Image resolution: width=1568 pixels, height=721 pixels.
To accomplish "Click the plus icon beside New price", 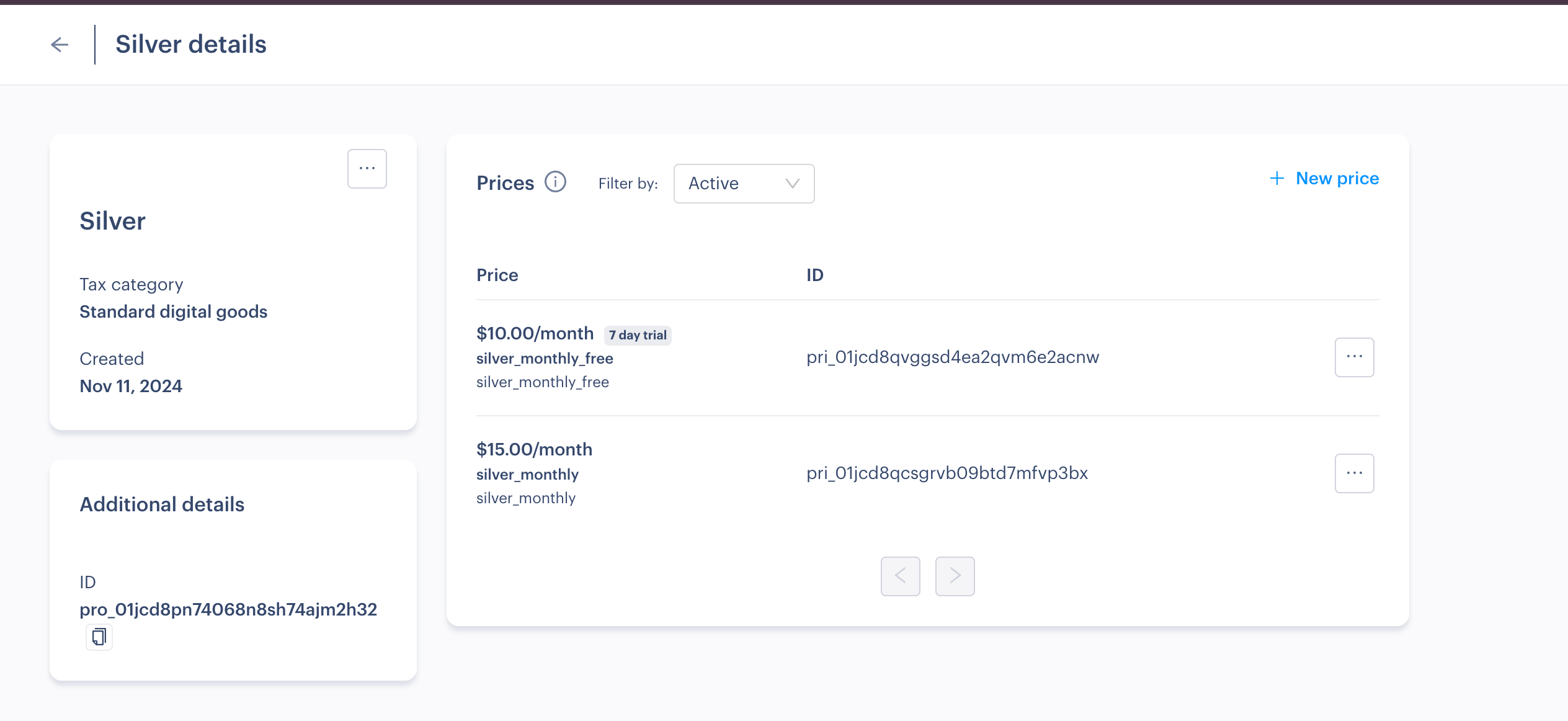I will 1276,179.
